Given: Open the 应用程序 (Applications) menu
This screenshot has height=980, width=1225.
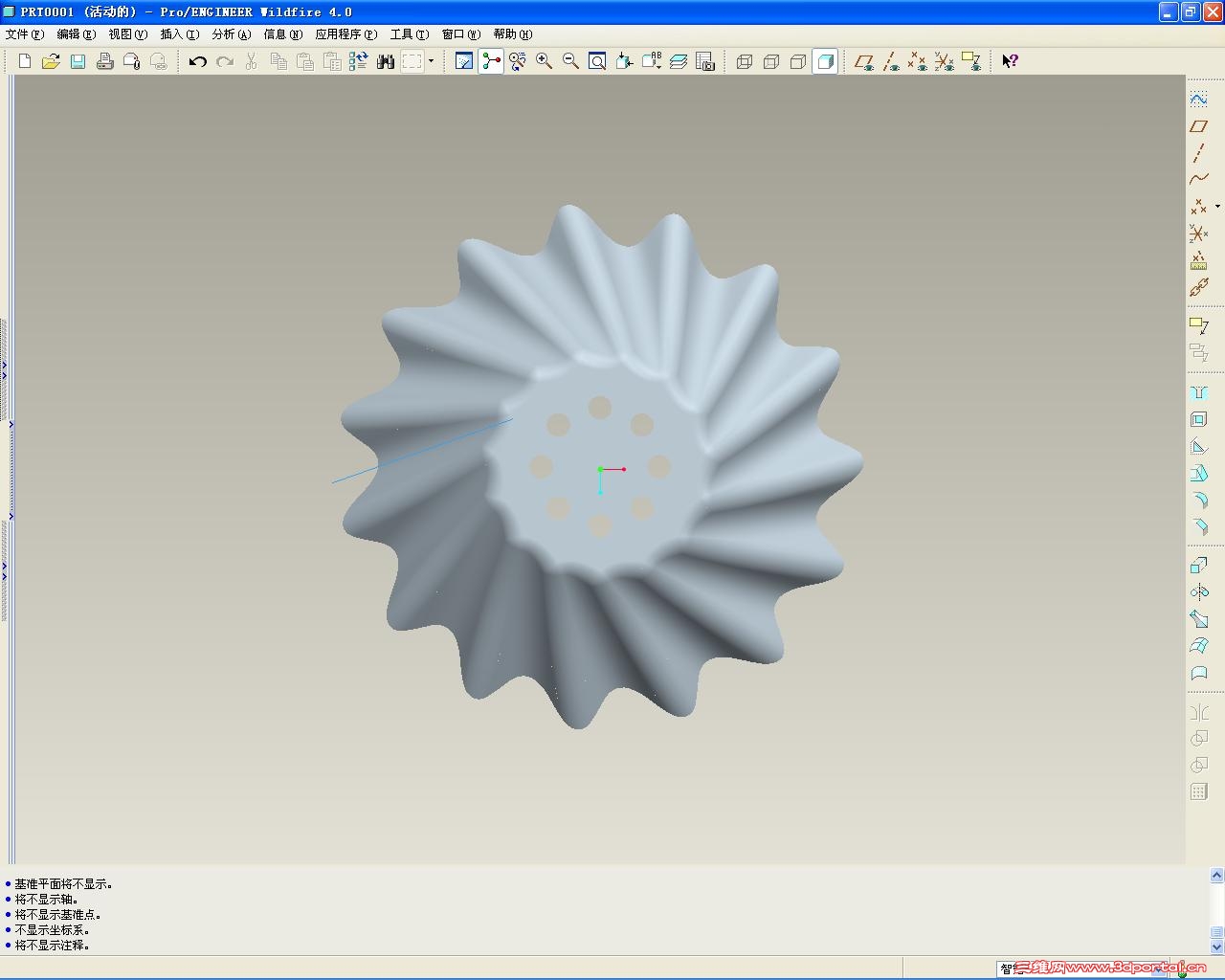Looking at the screenshot, I should [x=346, y=34].
